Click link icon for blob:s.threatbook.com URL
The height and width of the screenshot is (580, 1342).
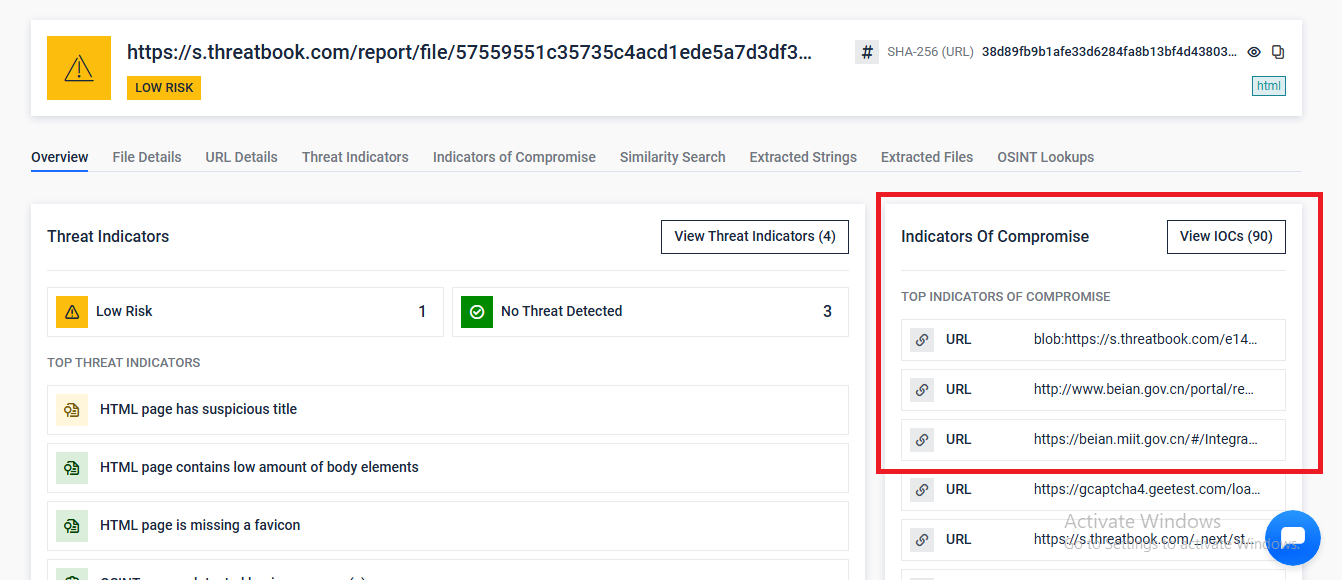click(922, 340)
